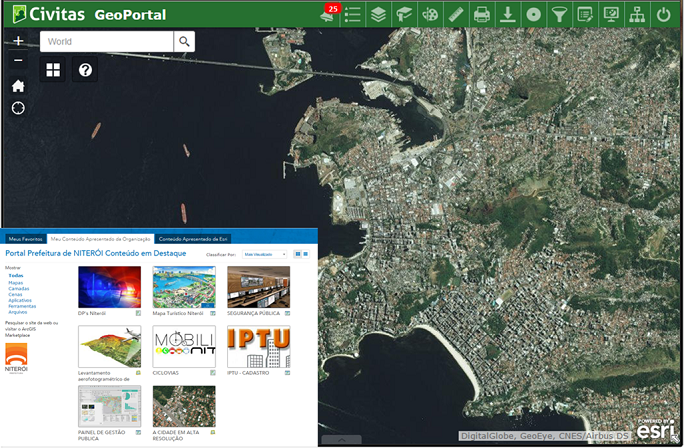Image resolution: width=684 pixels, height=448 pixels.
Task: Click the Portal Prefeitura de NITERÓI heading
Action: [x=96, y=253]
